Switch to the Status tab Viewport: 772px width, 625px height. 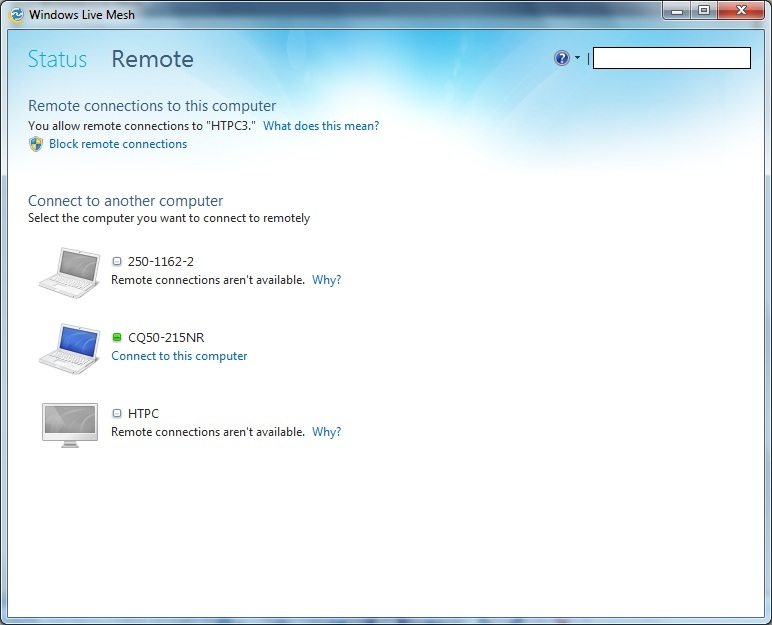pyautogui.click(x=57, y=59)
